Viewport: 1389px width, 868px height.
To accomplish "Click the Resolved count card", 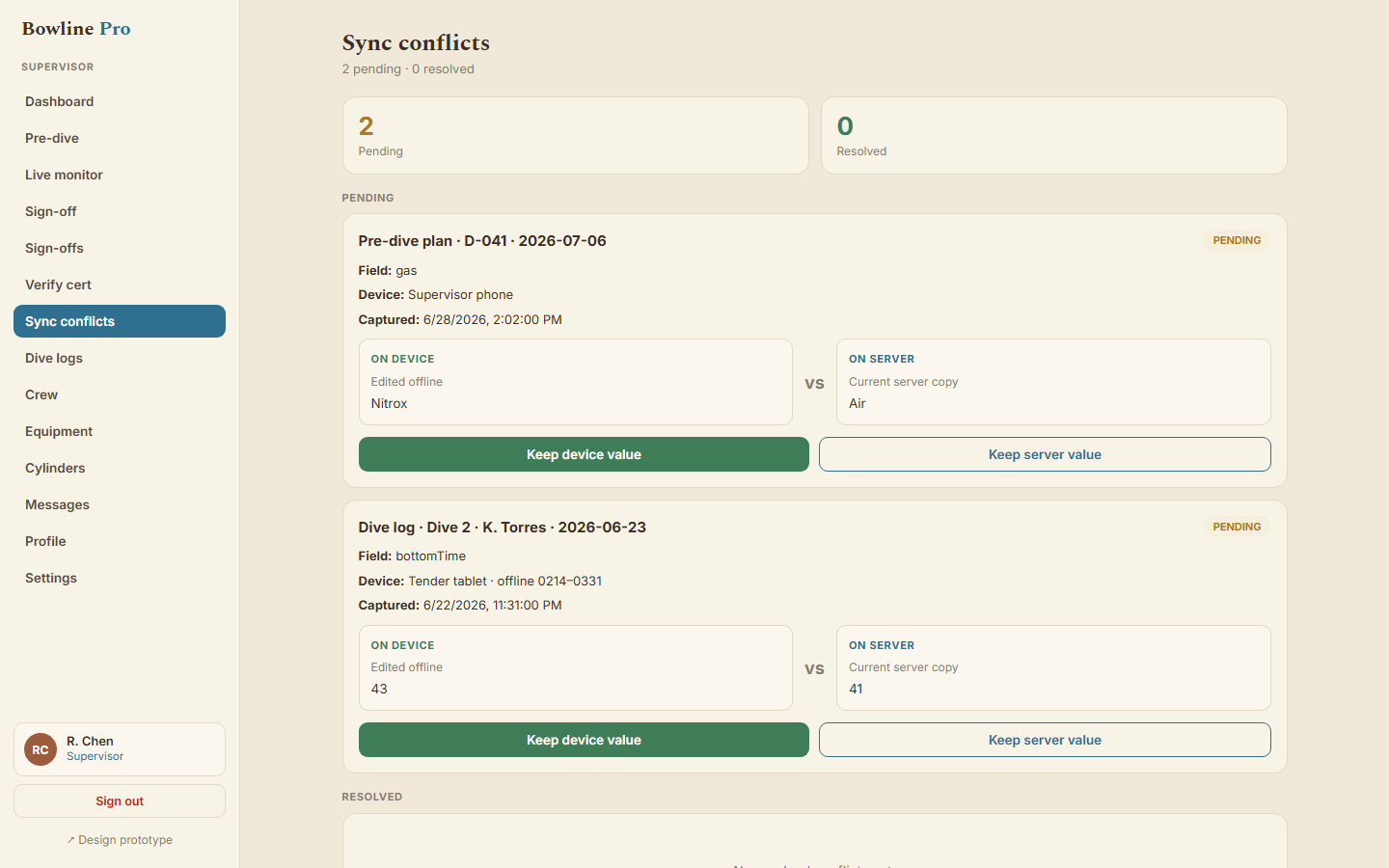I will point(1054,136).
